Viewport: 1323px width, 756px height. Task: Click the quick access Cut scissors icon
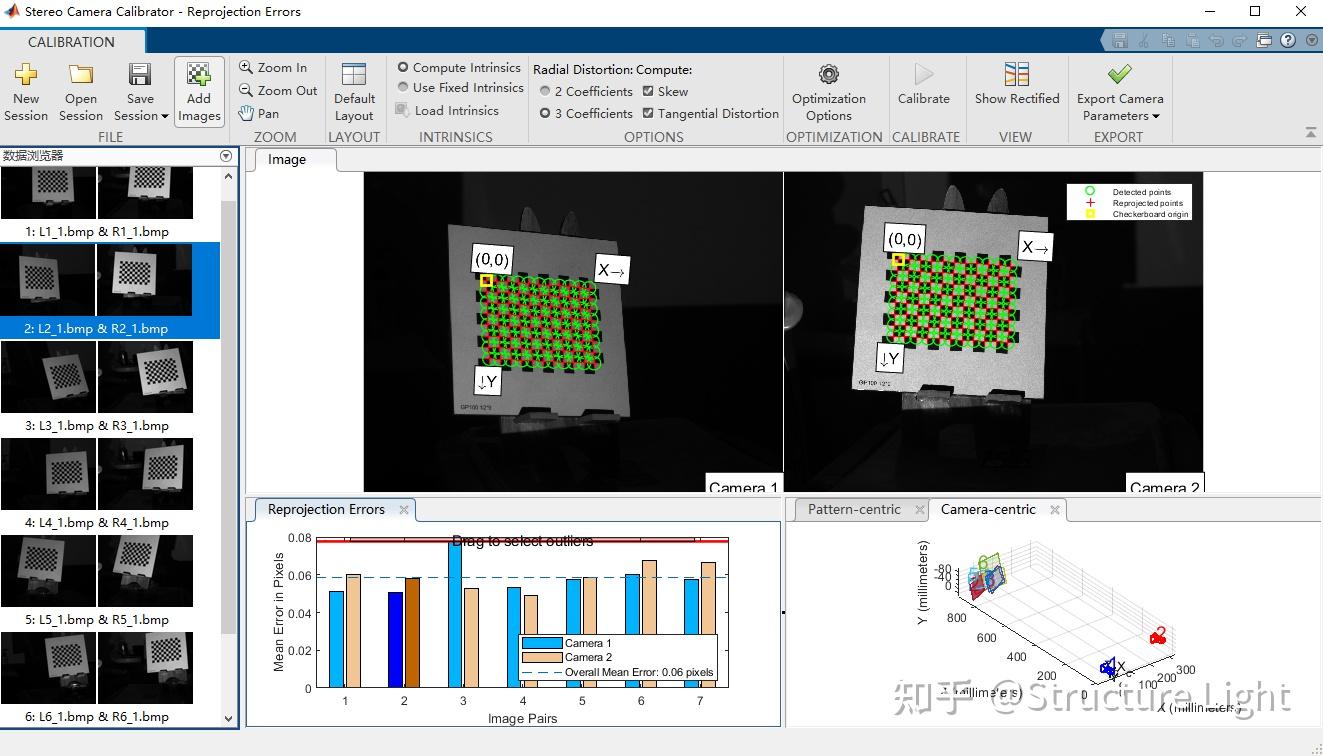[x=1144, y=41]
